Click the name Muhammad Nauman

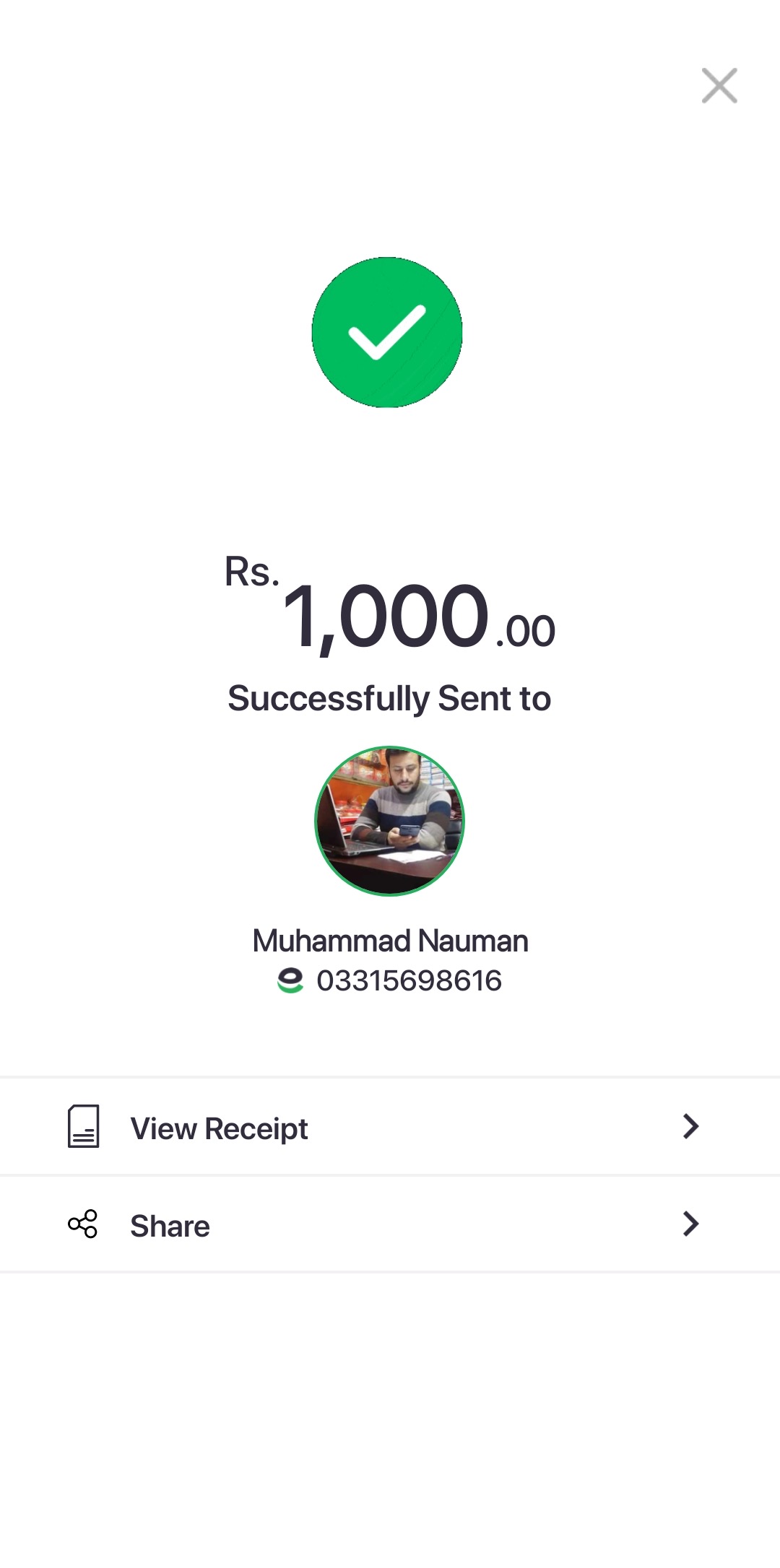390,941
